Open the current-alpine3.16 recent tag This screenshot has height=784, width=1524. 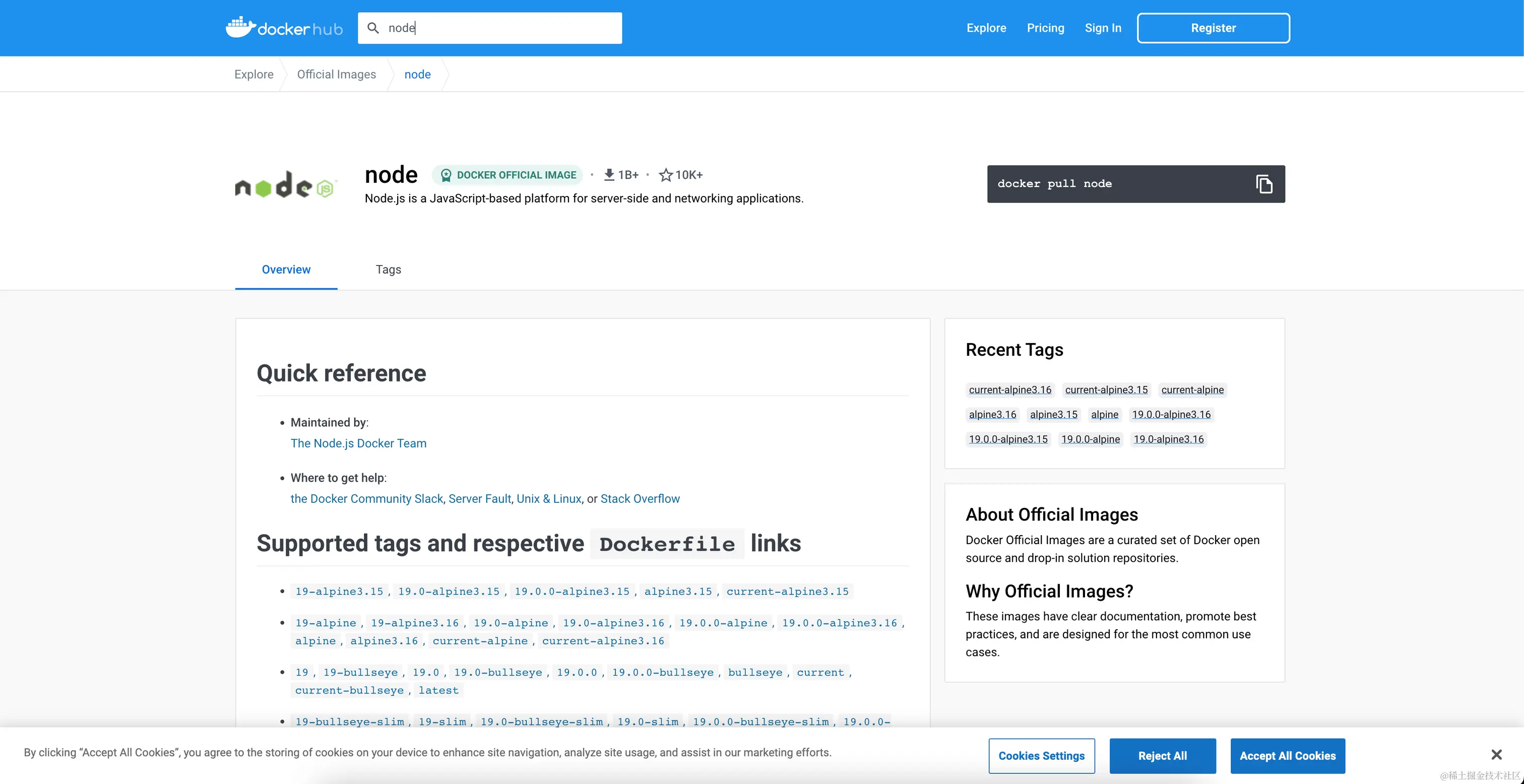pyautogui.click(x=1009, y=390)
